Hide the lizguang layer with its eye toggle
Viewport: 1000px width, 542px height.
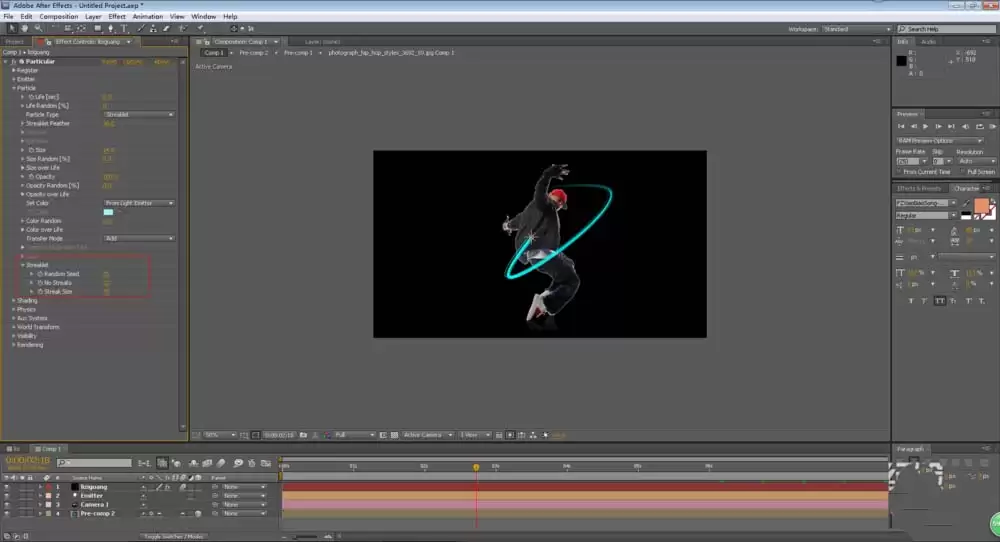point(7,487)
